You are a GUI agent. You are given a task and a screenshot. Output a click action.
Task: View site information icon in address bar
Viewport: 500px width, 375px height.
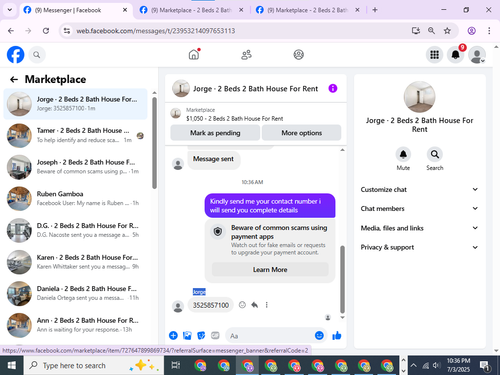tap(67, 31)
